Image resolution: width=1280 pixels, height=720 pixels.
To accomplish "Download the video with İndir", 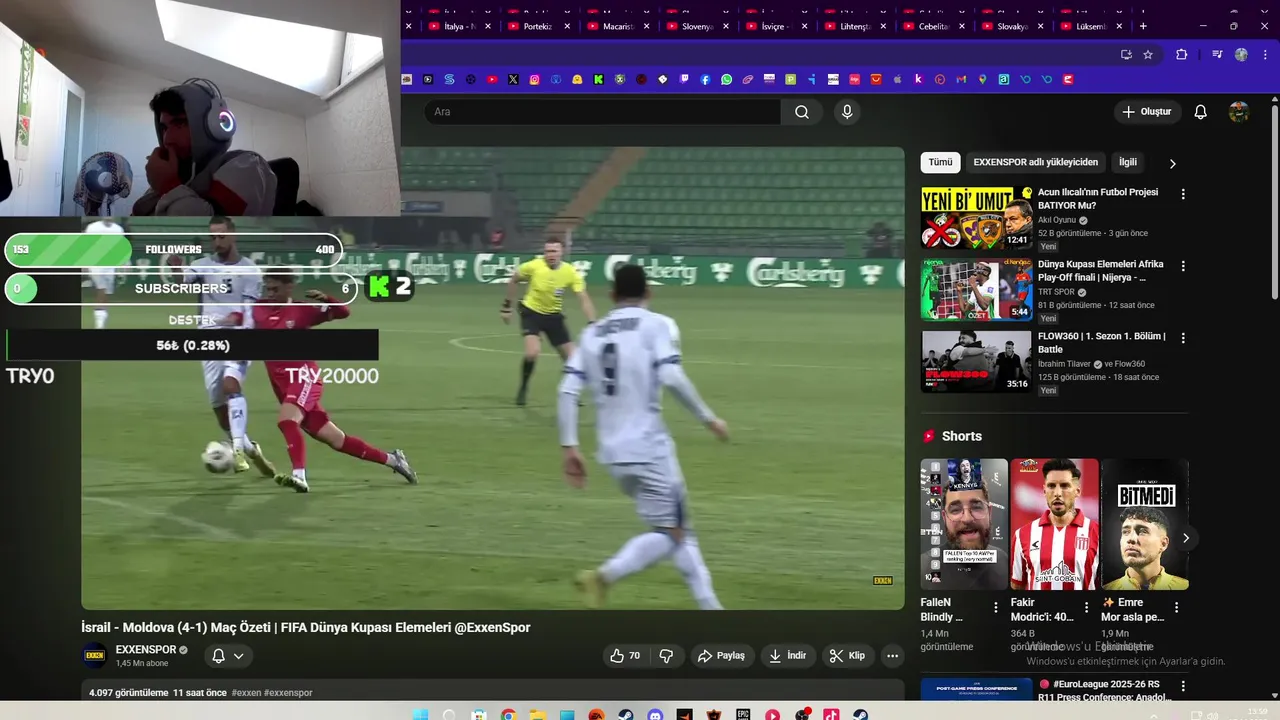I will point(787,656).
